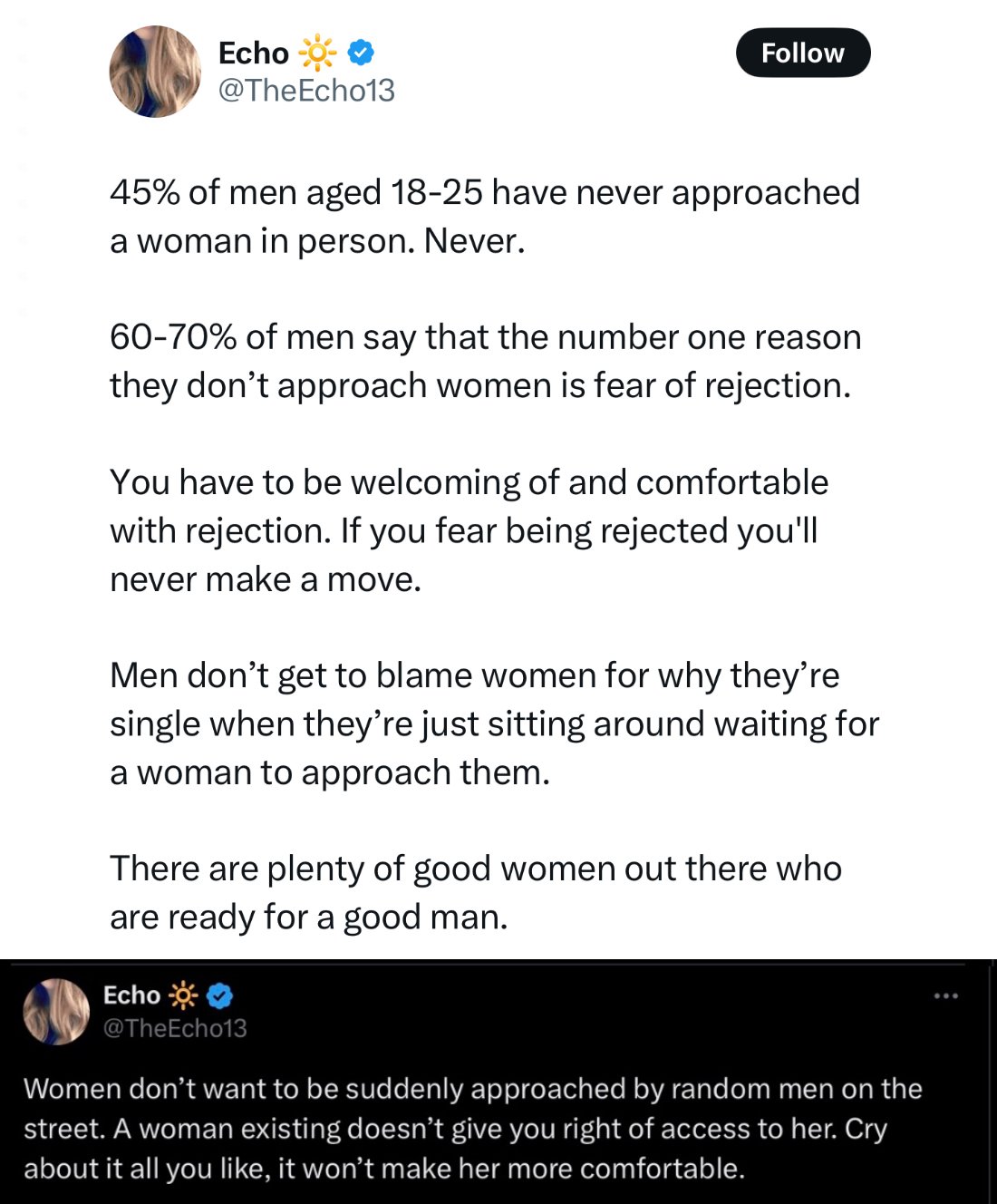The width and height of the screenshot is (997, 1204).
Task: Click the Follow button
Action: tap(802, 53)
